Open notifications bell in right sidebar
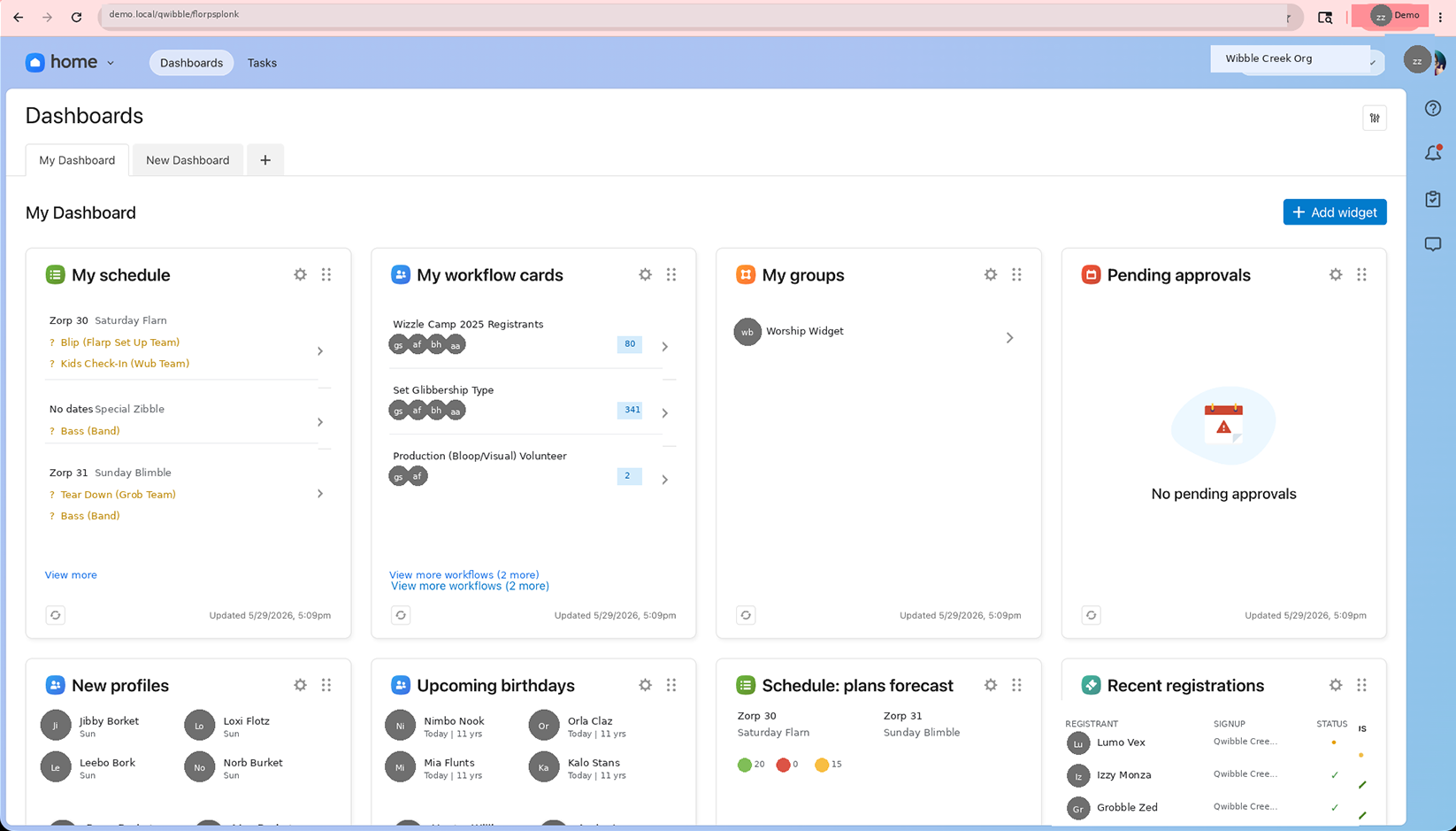 [x=1433, y=153]
